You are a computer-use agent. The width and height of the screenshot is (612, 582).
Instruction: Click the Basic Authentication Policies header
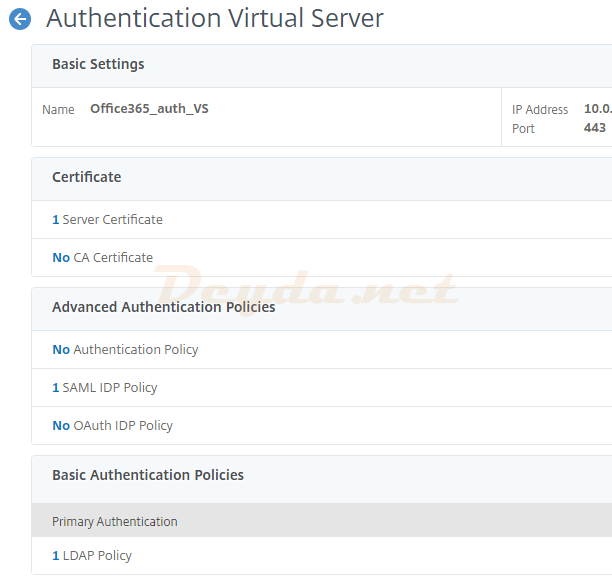click(x=147, y=475)
